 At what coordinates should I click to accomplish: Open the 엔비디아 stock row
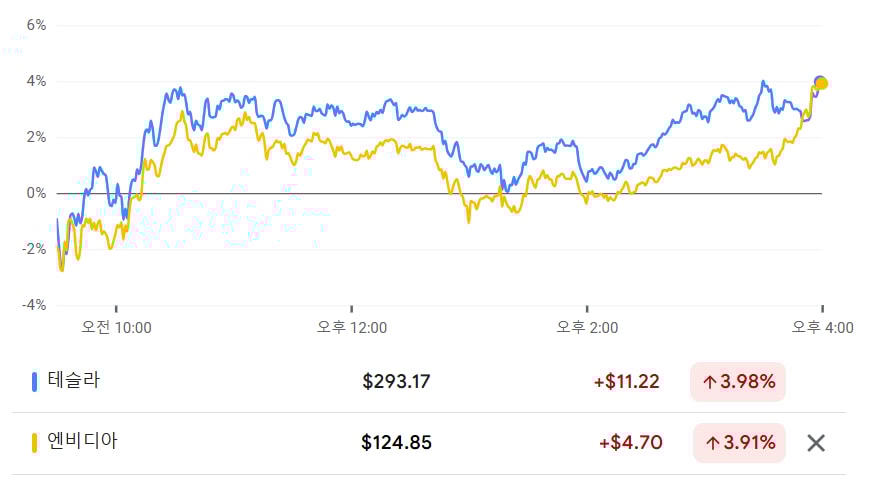(x=428, y=443)
